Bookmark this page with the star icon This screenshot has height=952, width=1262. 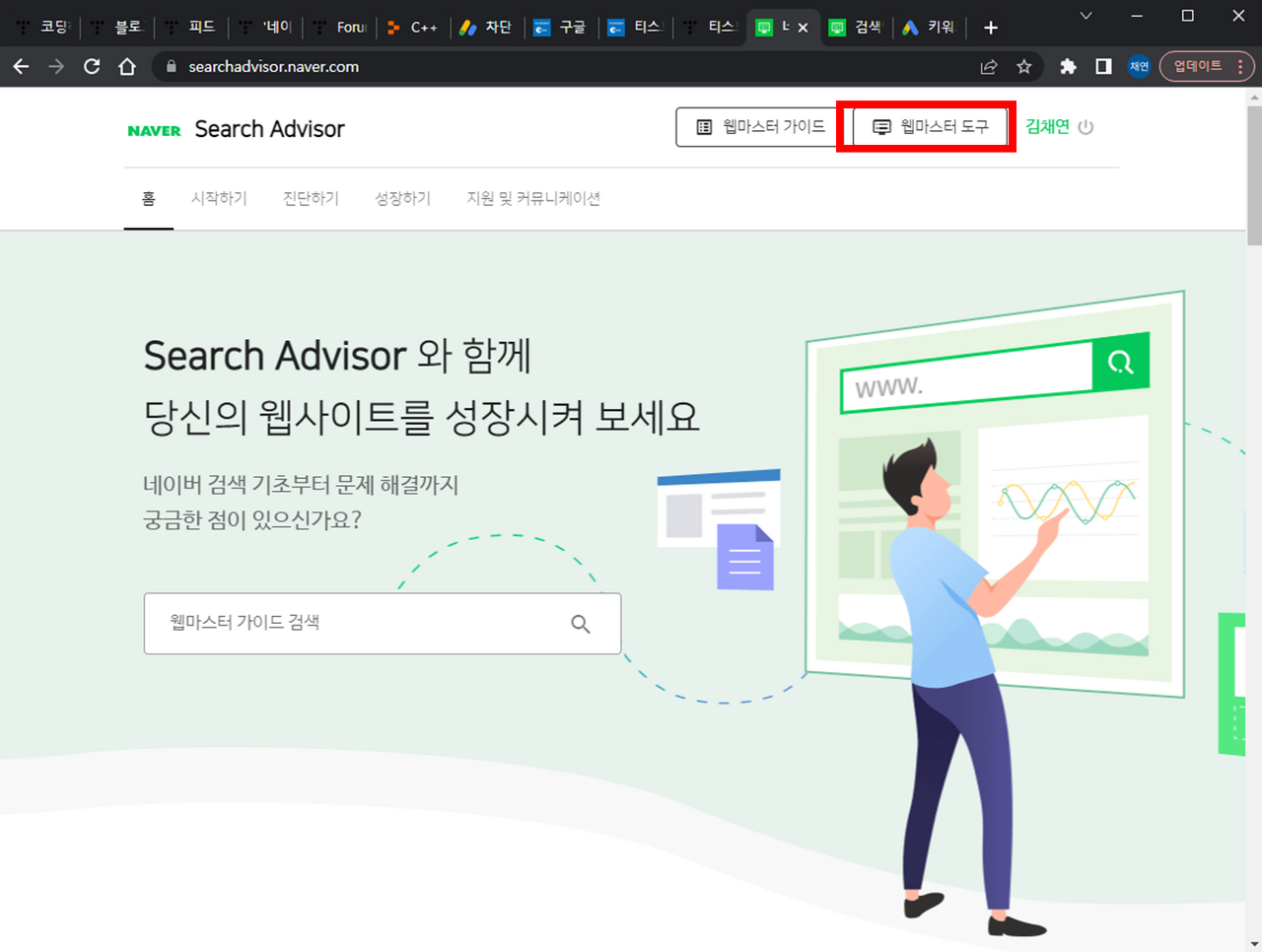coord(1024,66)
